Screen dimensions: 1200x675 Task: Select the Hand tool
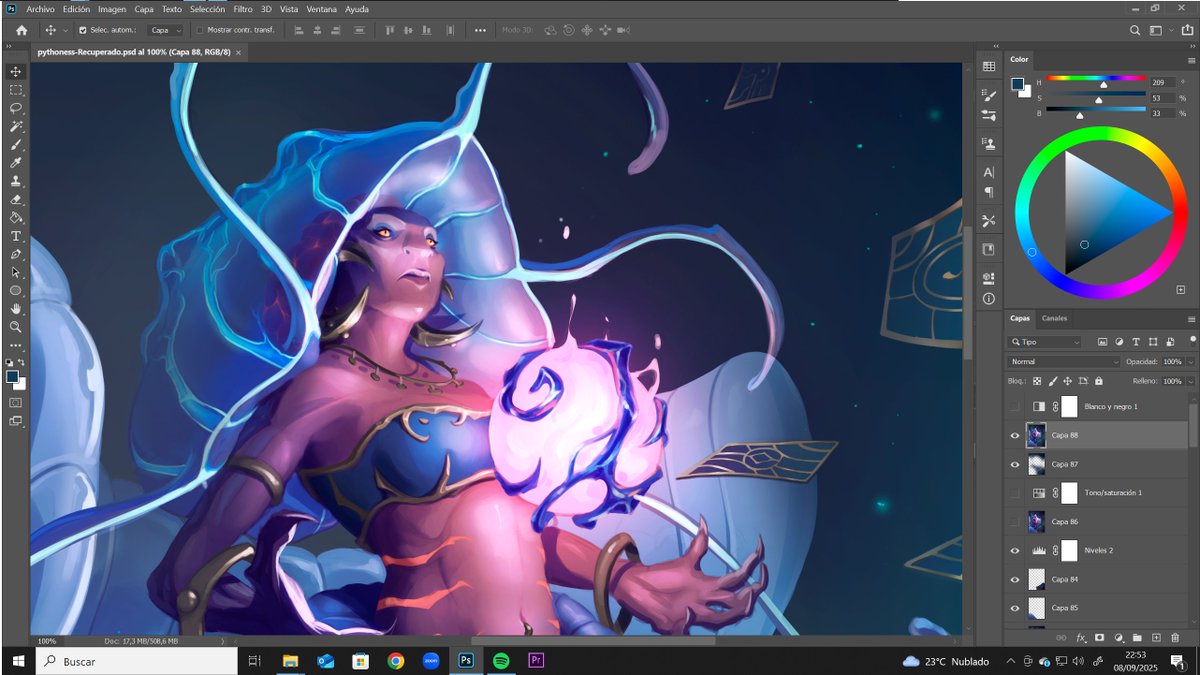[16, 308]
